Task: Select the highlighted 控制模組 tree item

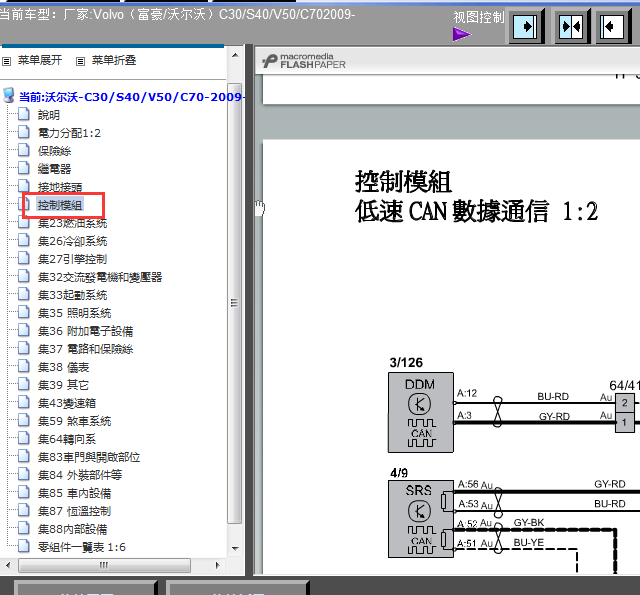Action: coord(60,205)
